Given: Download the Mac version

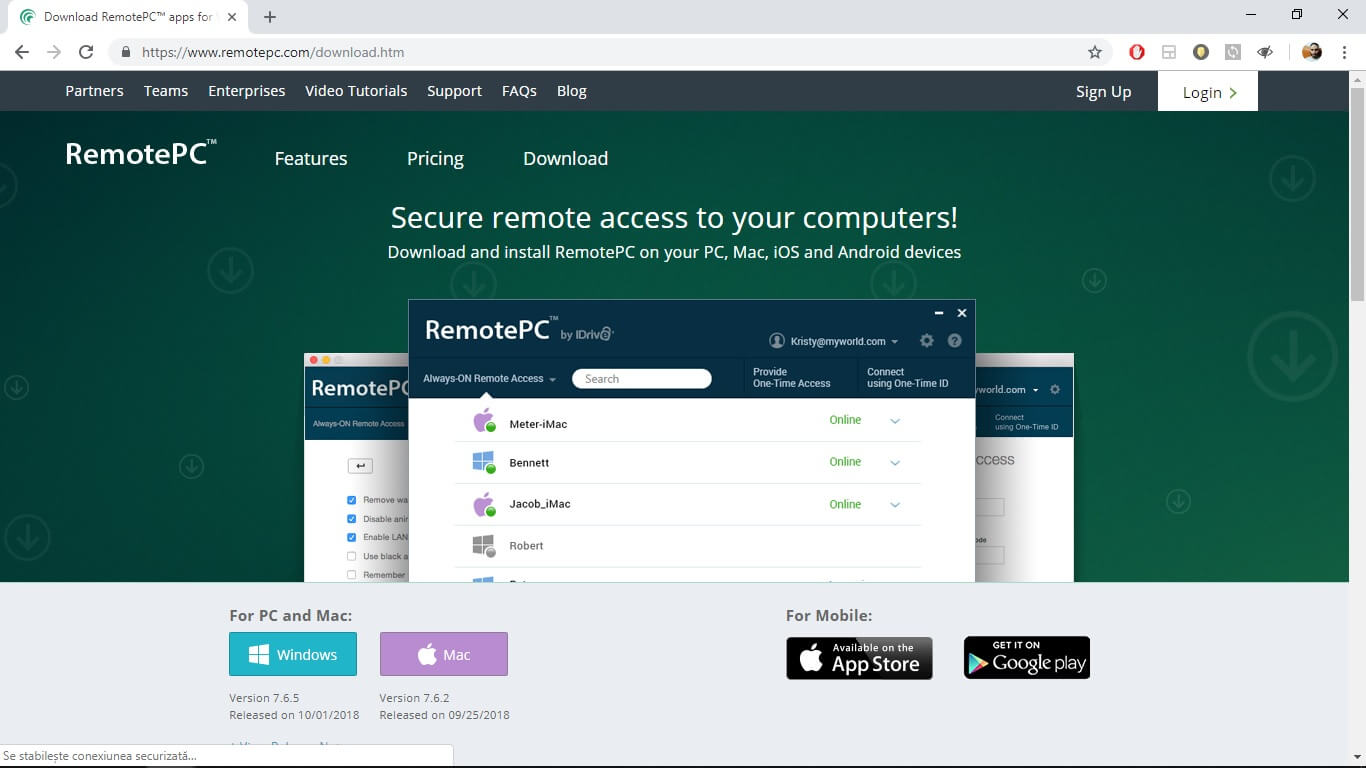Looking at the screenshot, I should (x=444, y=654).
